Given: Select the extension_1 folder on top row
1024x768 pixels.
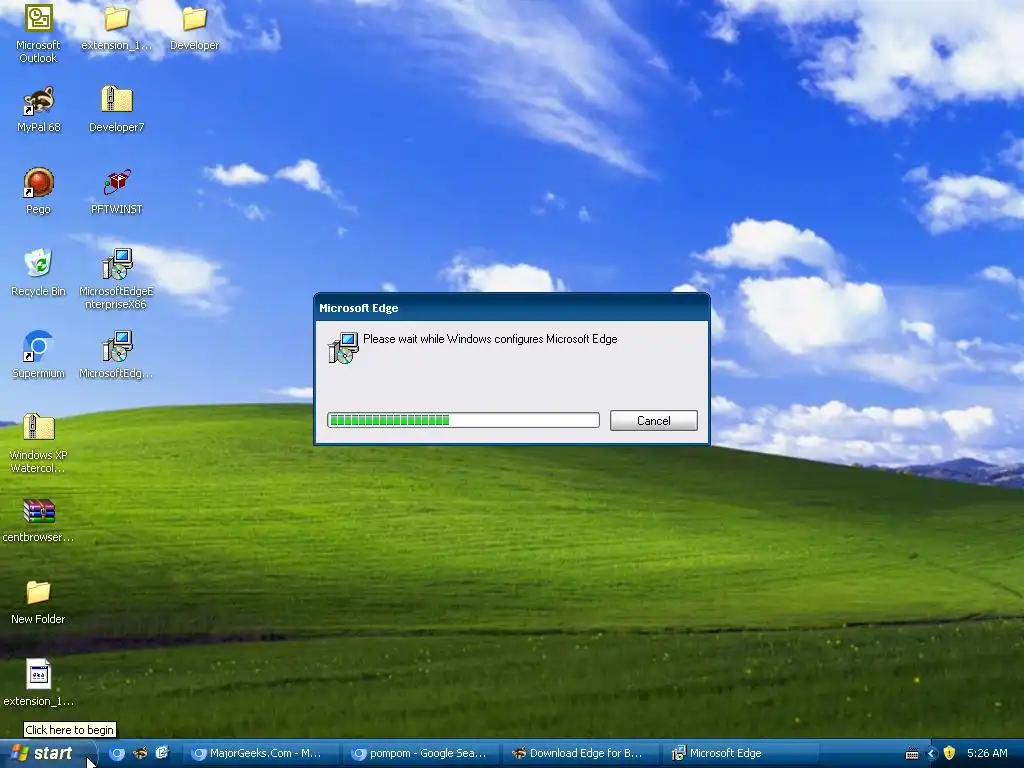Looking at the screenshot, I should click(116, 29).
